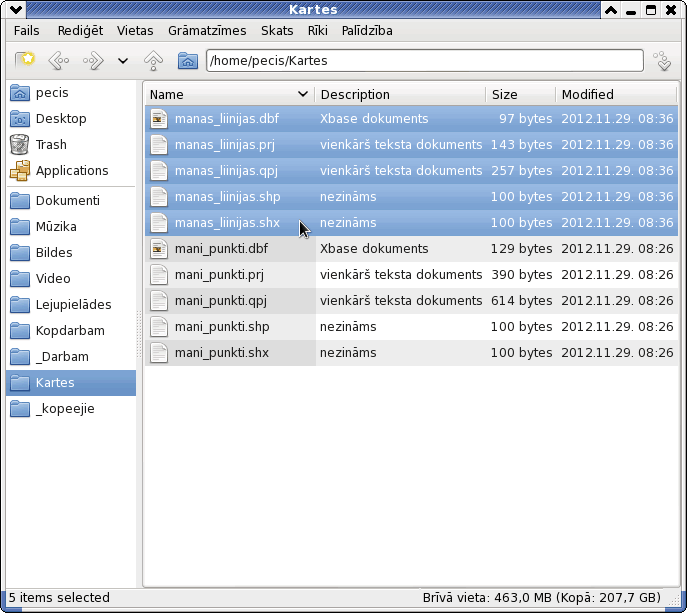Select file name mani_punkti.qpj
This screenshot has height=613, width=687.
click(x=220, y=301)
